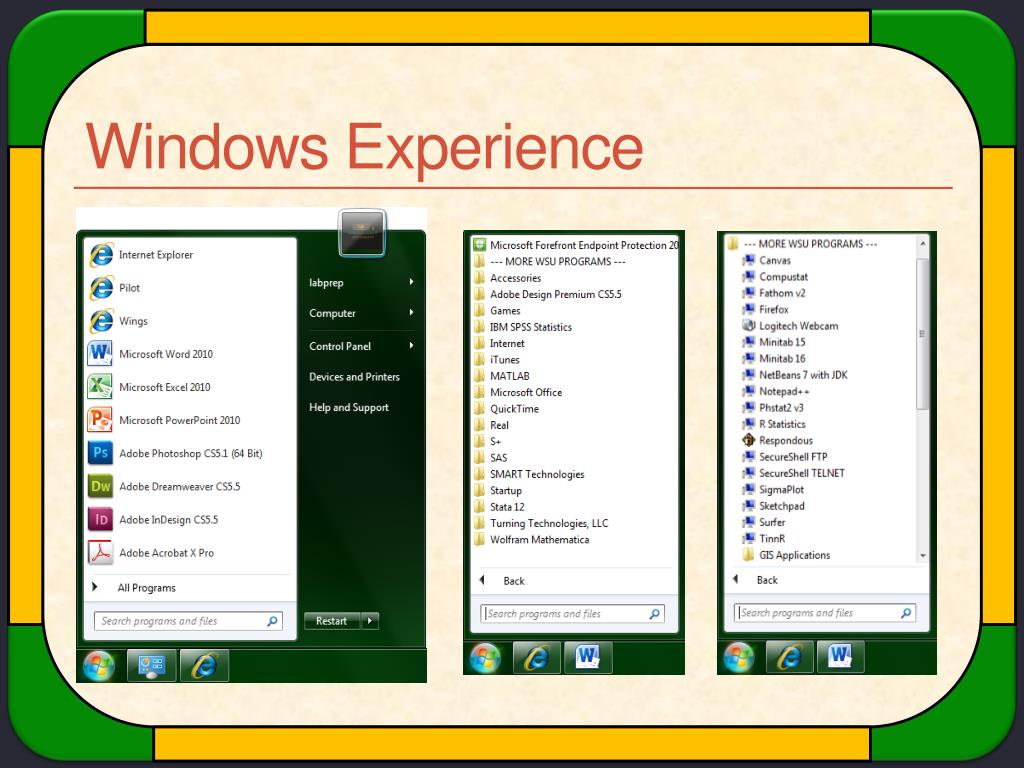Launch Microsoft PowerPoint 2010
The height and width of the screenshot is (768, 1024).
[x=165, y=421]
